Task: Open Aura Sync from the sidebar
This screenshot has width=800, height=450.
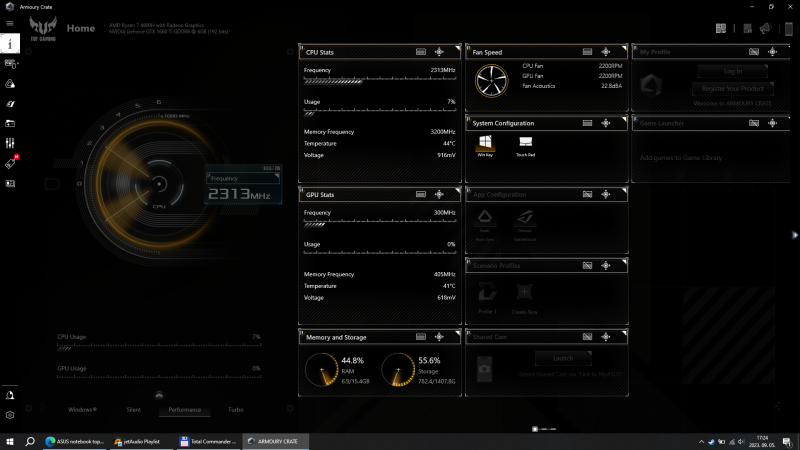Action: tap(10, 84)
